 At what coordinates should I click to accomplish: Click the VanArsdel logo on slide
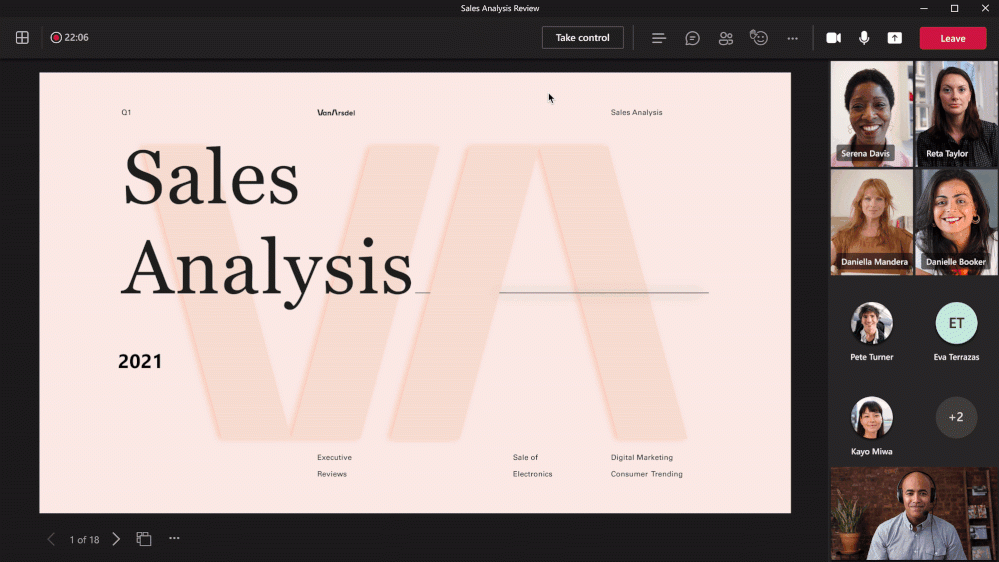point(336,113)
